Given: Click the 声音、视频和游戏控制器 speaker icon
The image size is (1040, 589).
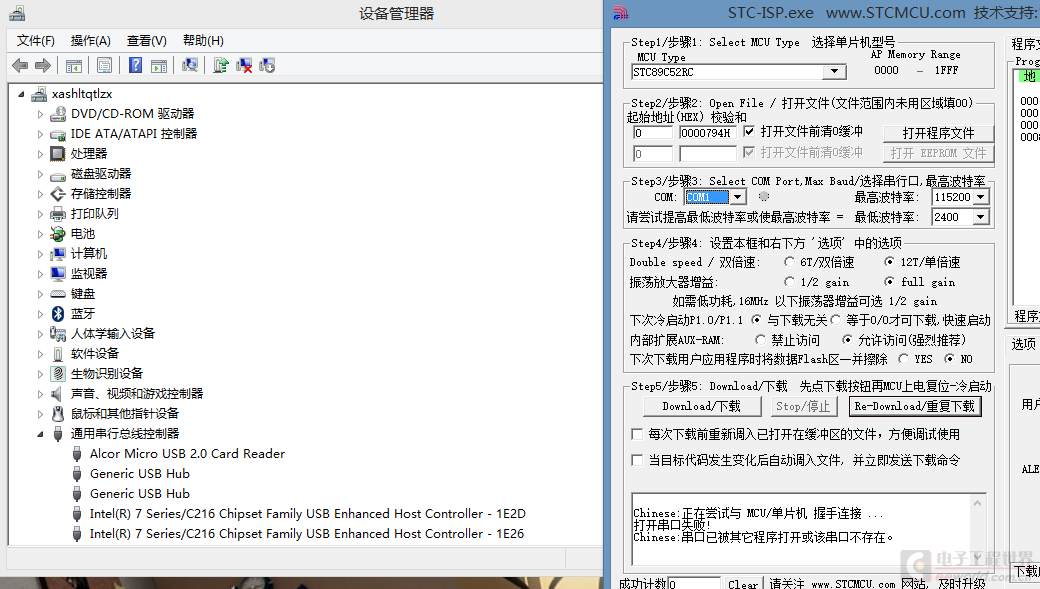Looking at the screenshot, I should tap(58, 394).
